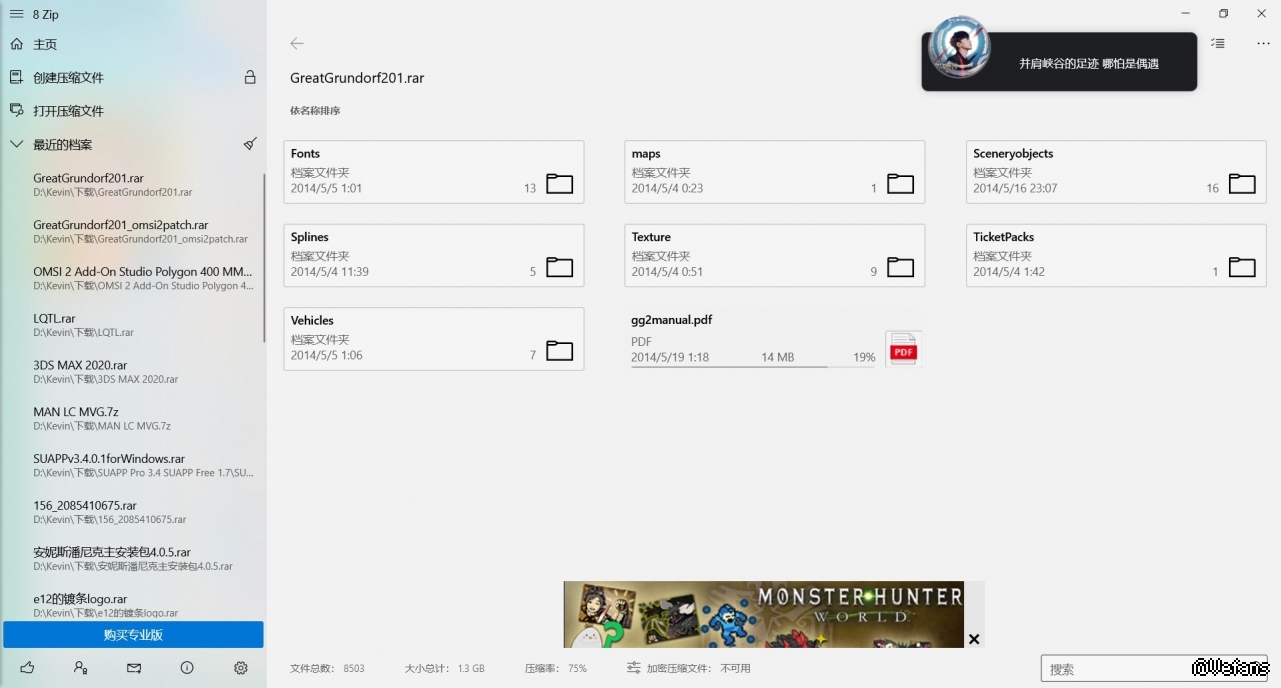Restore the 8 Zip window size
Screen dimensions: 1281x688
[x=1223, y=14]
